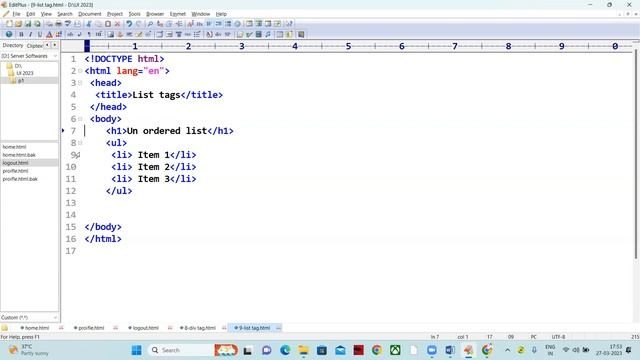This screenshot has height=360, width=640.
Task: Click the Open file toolbar icon
Action: (18, 24)
